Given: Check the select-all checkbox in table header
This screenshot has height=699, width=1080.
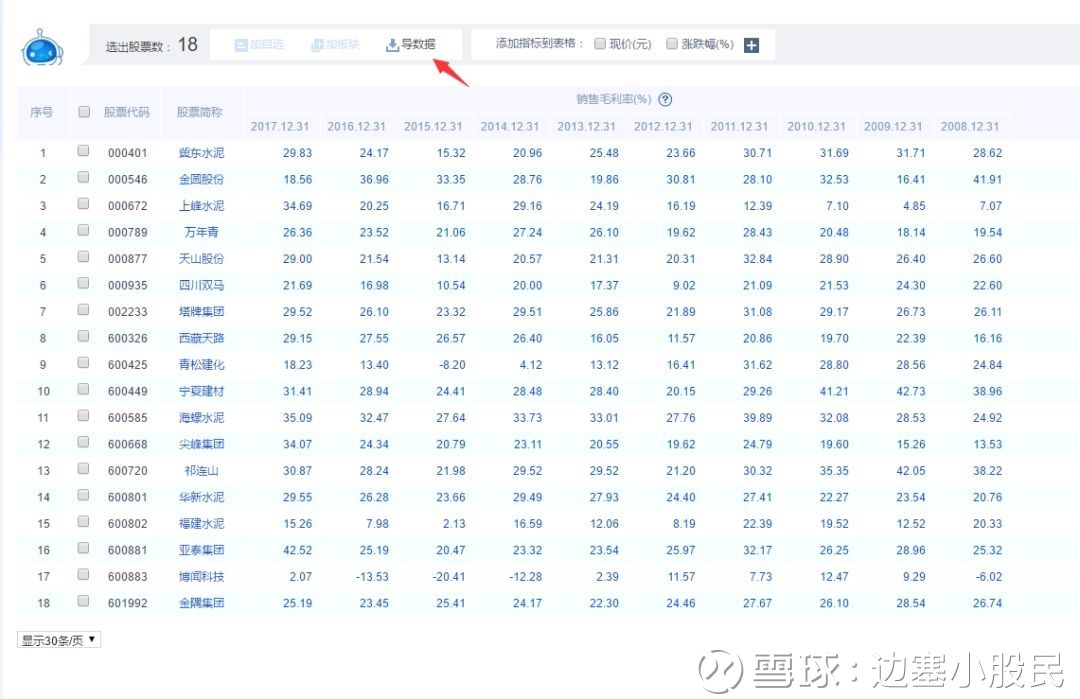Looking at the screenshot, I should pos(83,113).
